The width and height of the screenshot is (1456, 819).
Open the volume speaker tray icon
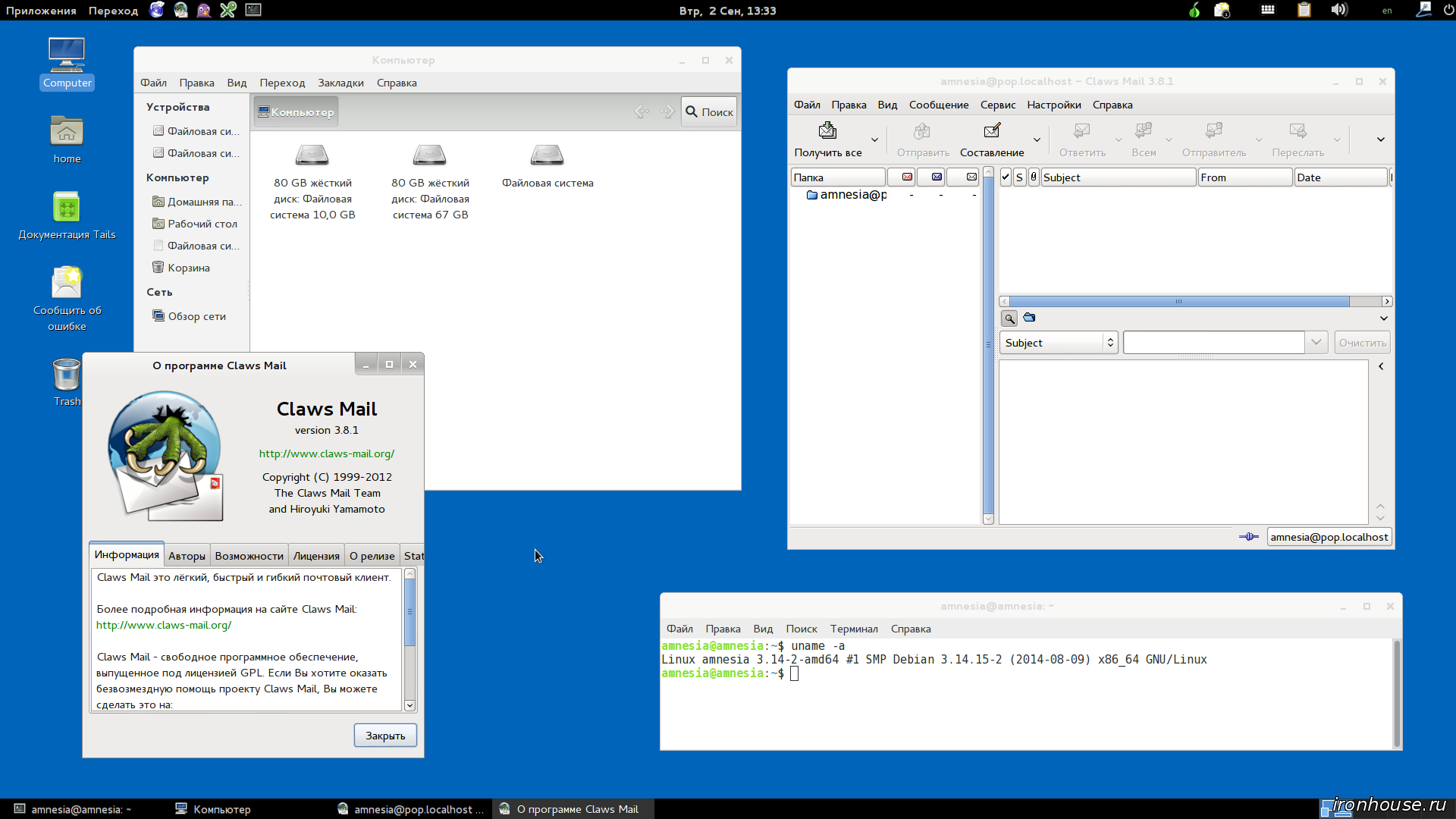point(1339,10)
